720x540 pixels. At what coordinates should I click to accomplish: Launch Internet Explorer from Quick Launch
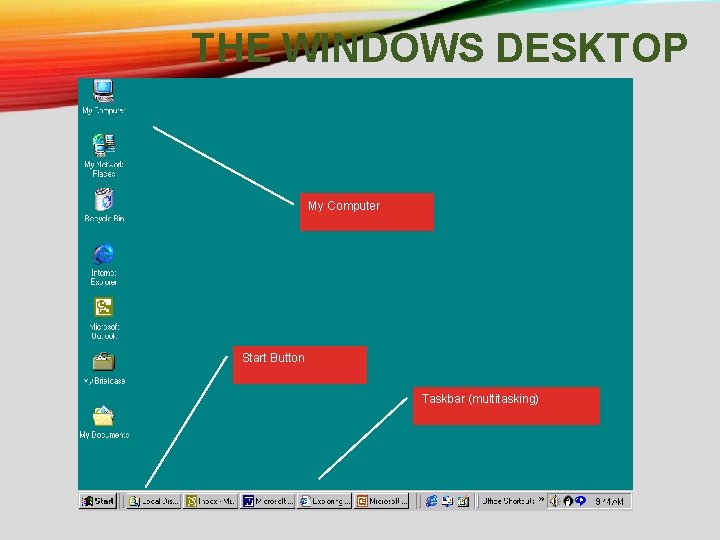(431, 501)
